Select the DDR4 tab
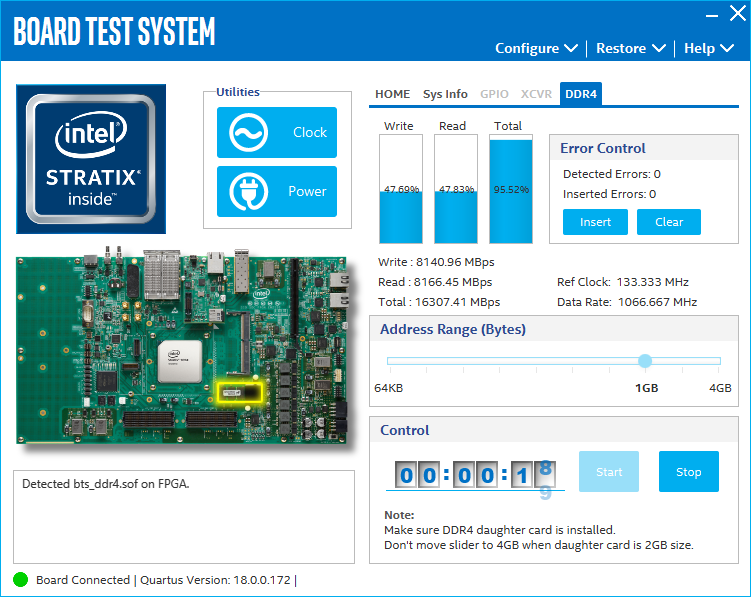Viewport: 751px width, 597px height. click(581, 94)
